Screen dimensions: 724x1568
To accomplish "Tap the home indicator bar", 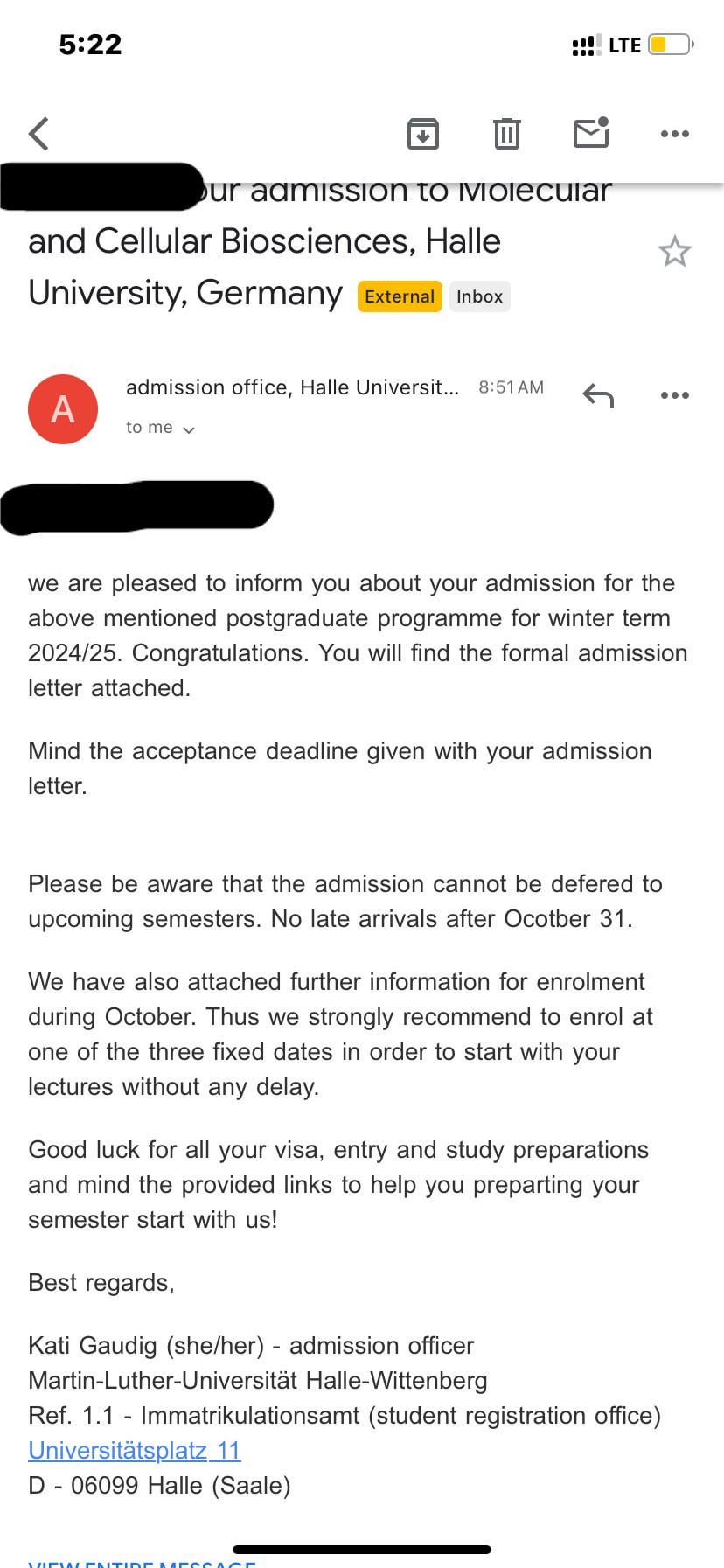I will pos(362,1549).
